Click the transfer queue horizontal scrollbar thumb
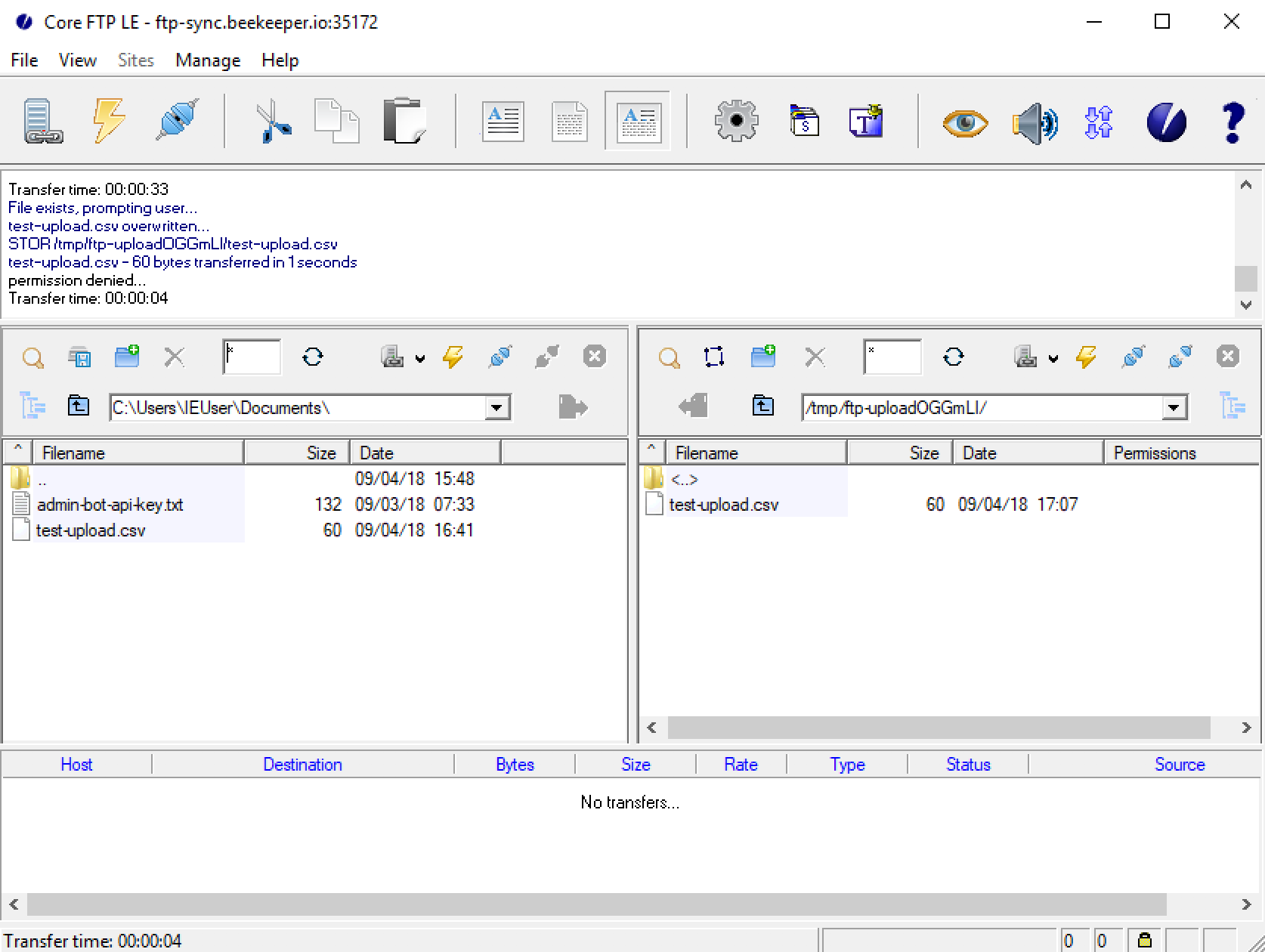This screenshot has width=1265, height=952. [597, 904]
